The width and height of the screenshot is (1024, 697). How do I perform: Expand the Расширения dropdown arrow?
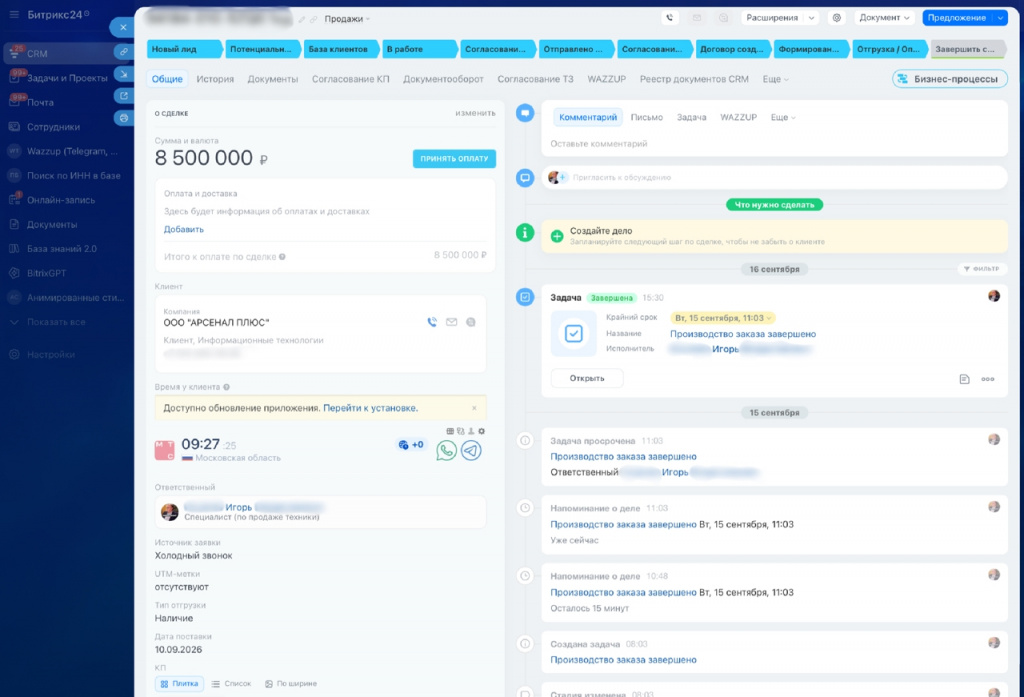coord(812,18)
